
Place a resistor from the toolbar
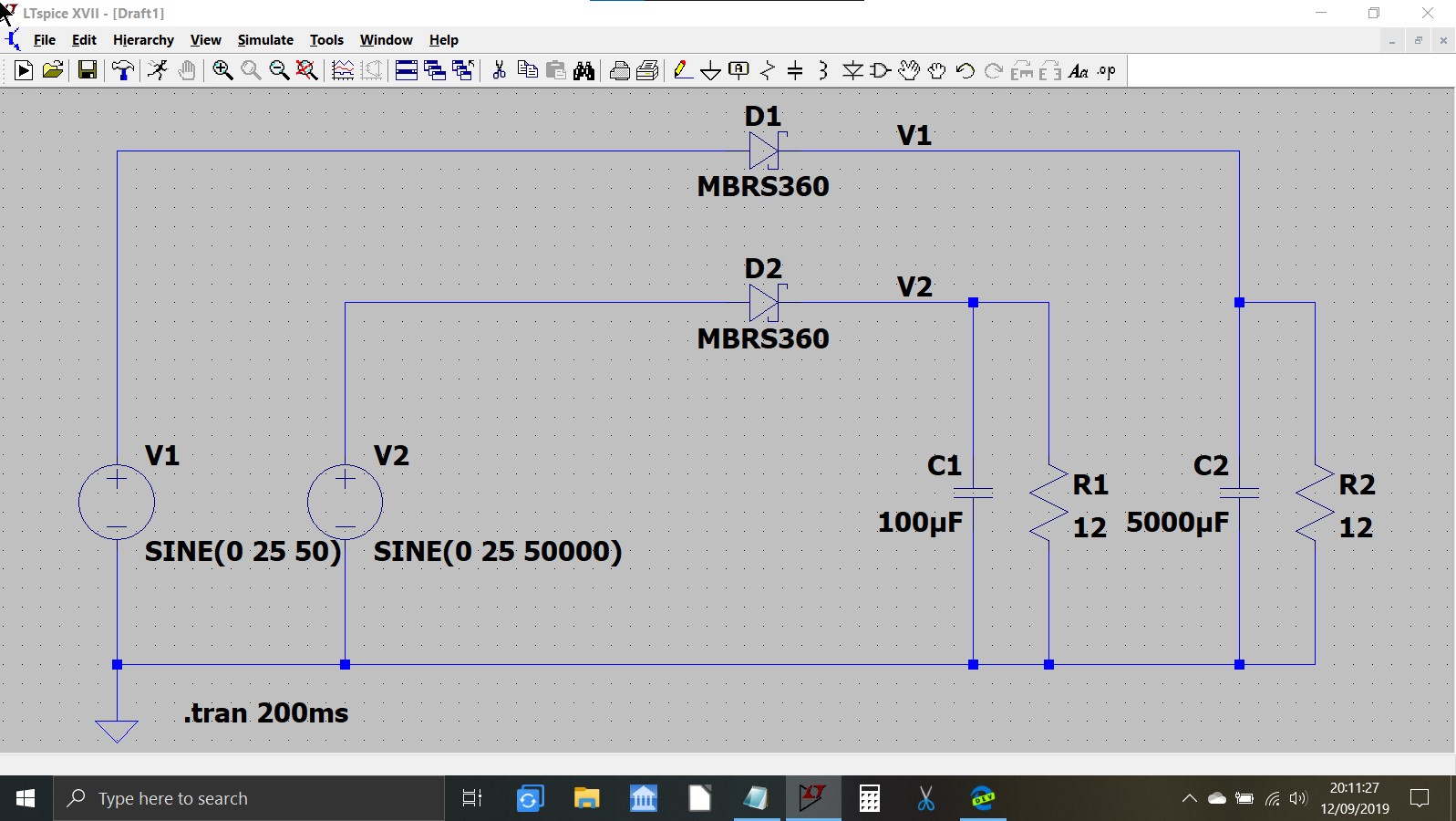[768, 70]
